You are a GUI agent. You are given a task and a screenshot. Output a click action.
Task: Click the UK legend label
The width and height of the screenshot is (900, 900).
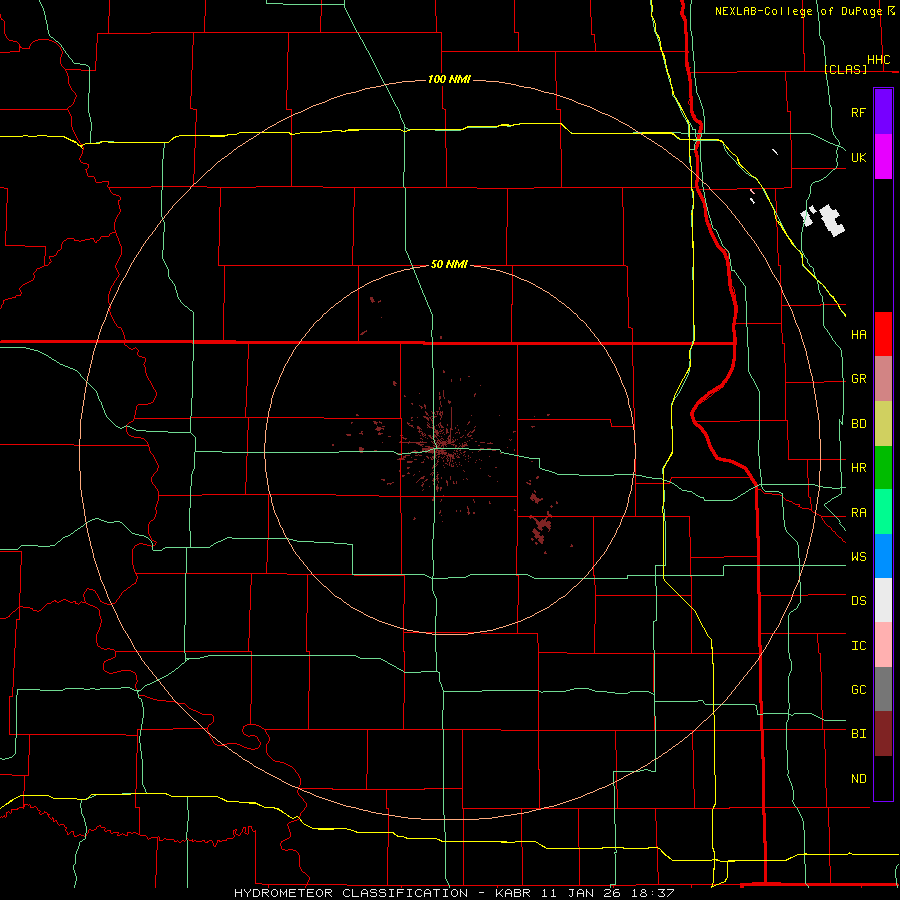tap(858, 157)
